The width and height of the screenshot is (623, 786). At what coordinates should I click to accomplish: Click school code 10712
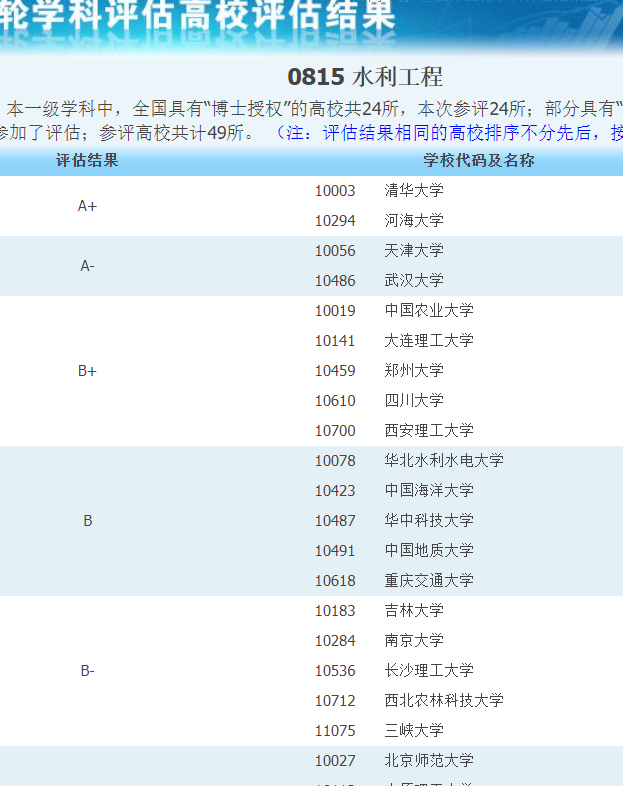click(x=335, y=701)
